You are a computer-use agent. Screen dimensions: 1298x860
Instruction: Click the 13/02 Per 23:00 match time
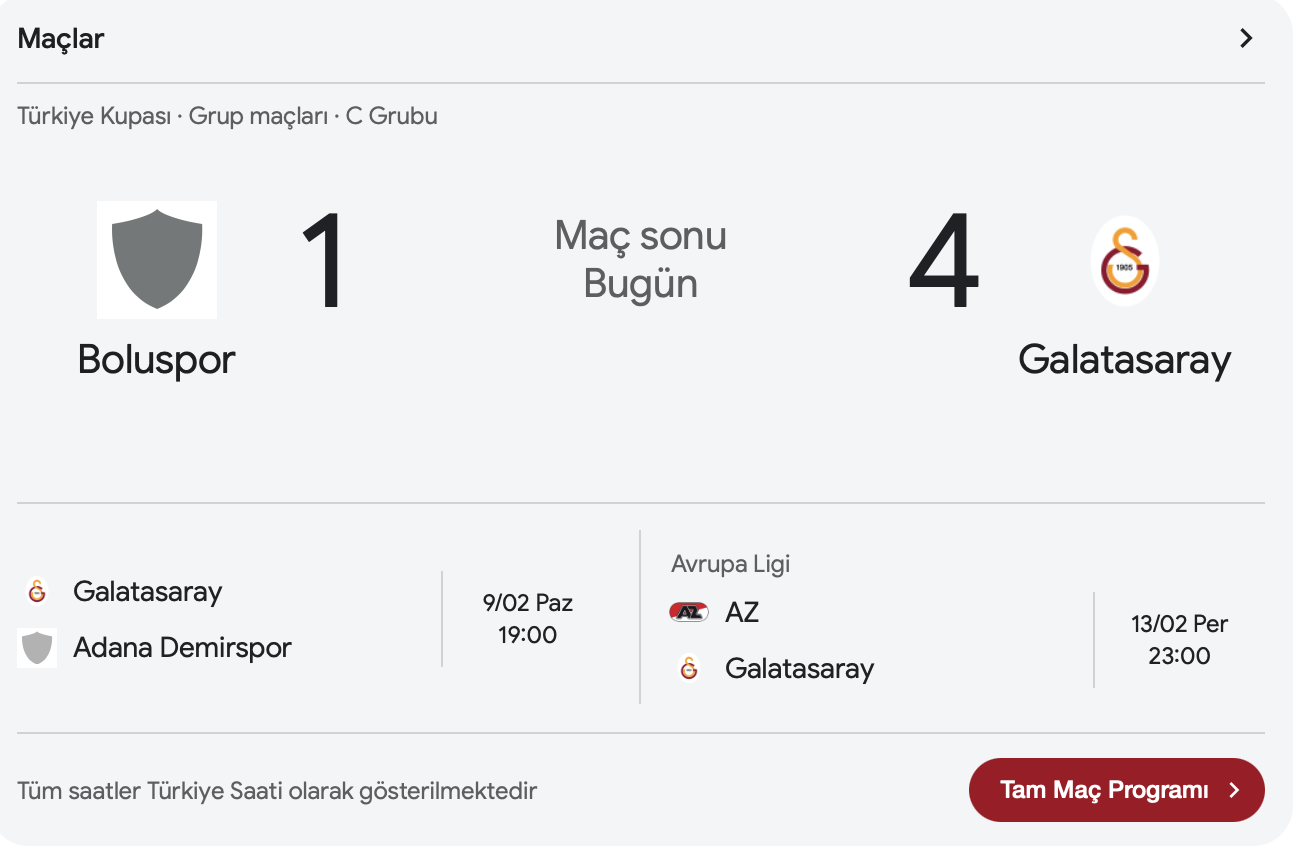pos(1180,640)
